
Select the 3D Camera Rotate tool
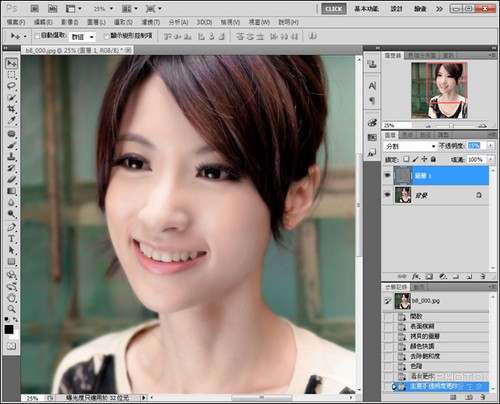pos(12,286)
